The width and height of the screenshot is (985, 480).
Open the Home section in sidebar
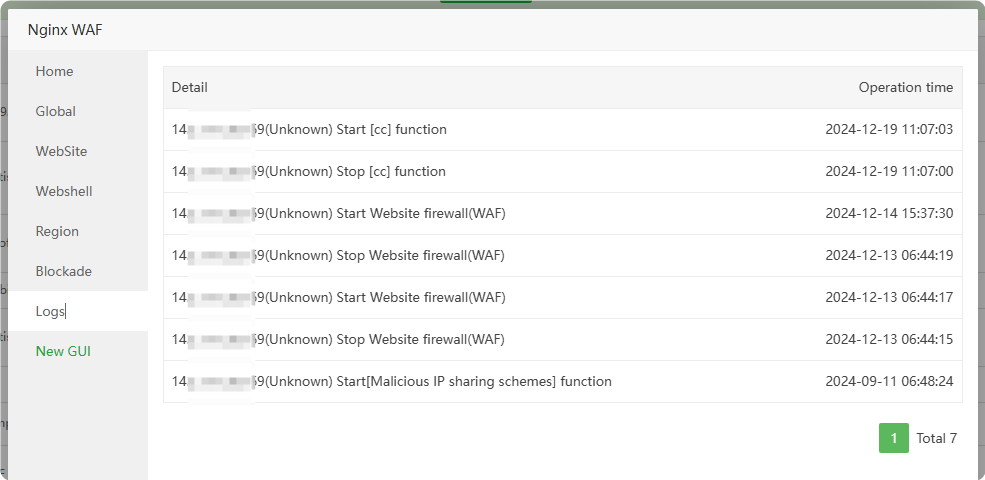point(54,72)
